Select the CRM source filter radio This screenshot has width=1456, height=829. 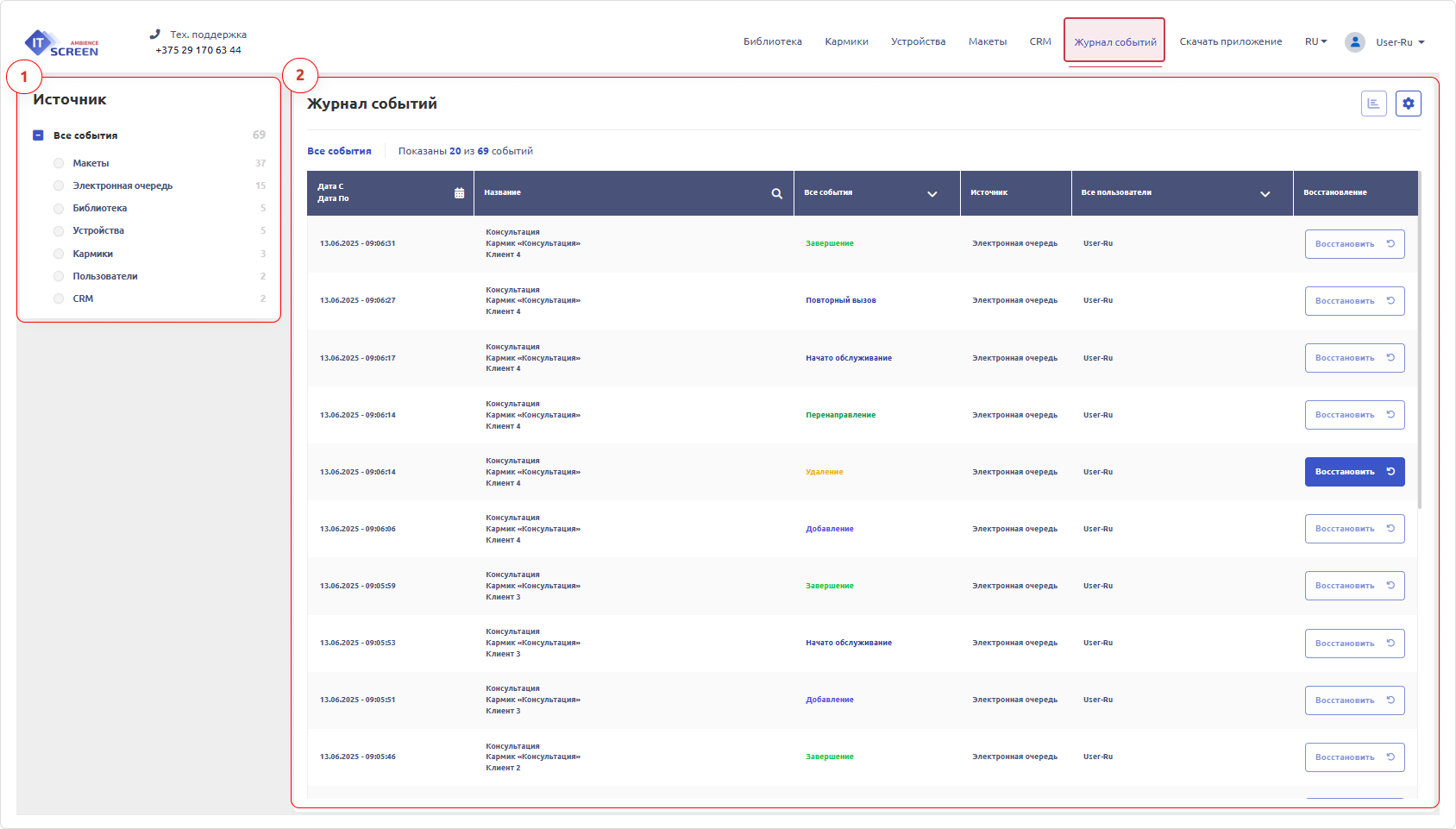pos(59,298)
